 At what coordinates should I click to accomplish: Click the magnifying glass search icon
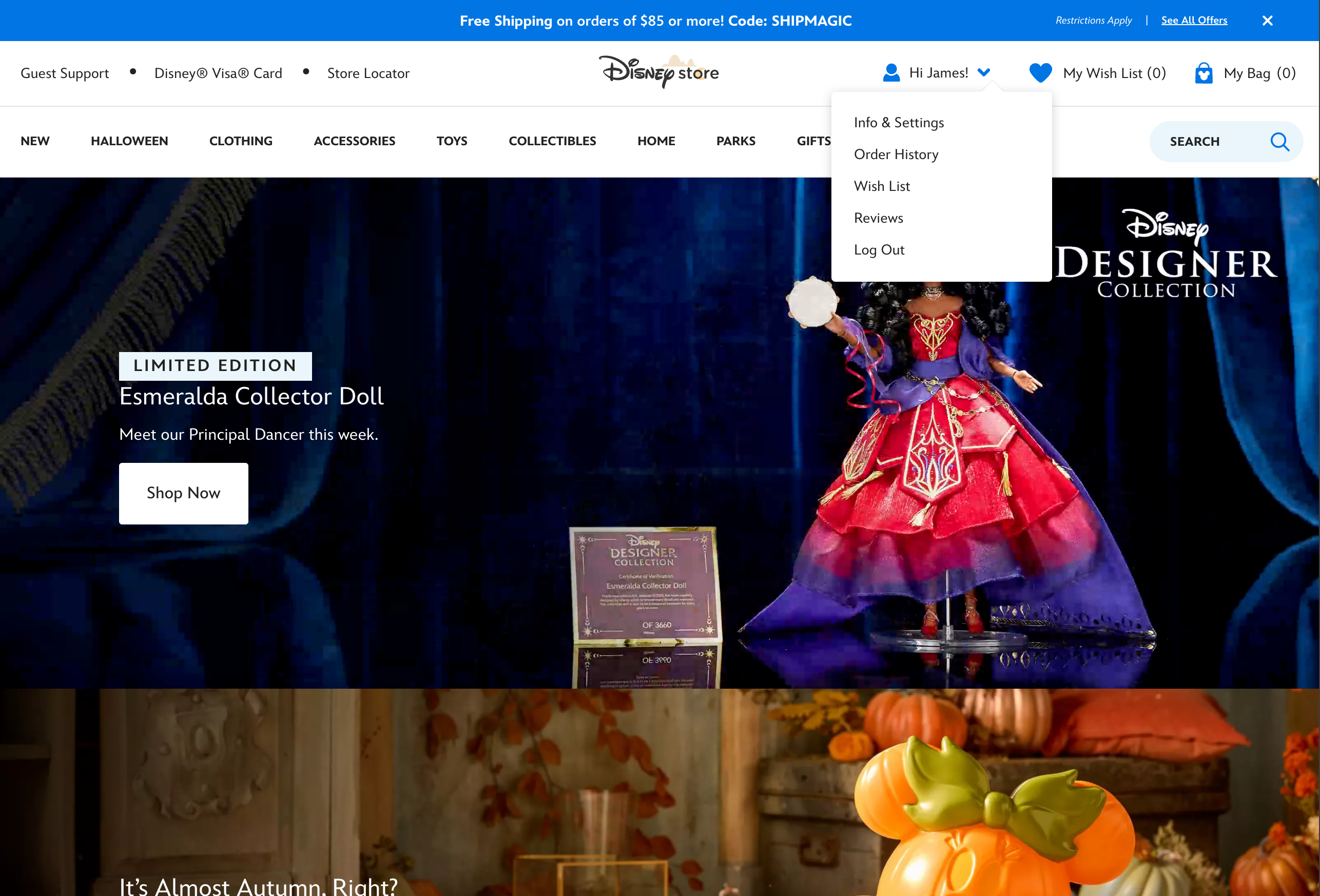coord(1279,142)
